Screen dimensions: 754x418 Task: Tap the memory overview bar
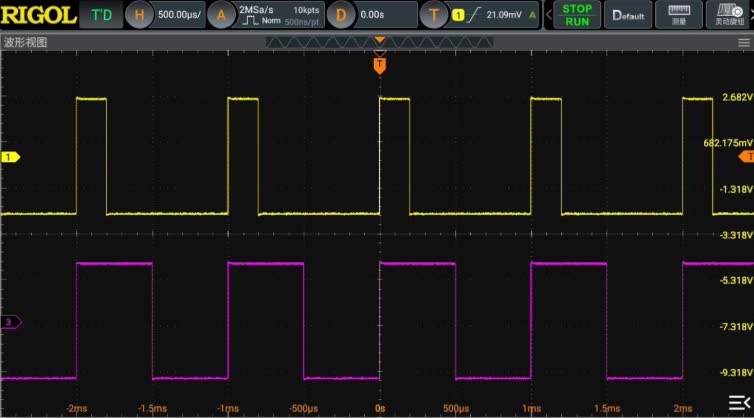pos(379,43)
